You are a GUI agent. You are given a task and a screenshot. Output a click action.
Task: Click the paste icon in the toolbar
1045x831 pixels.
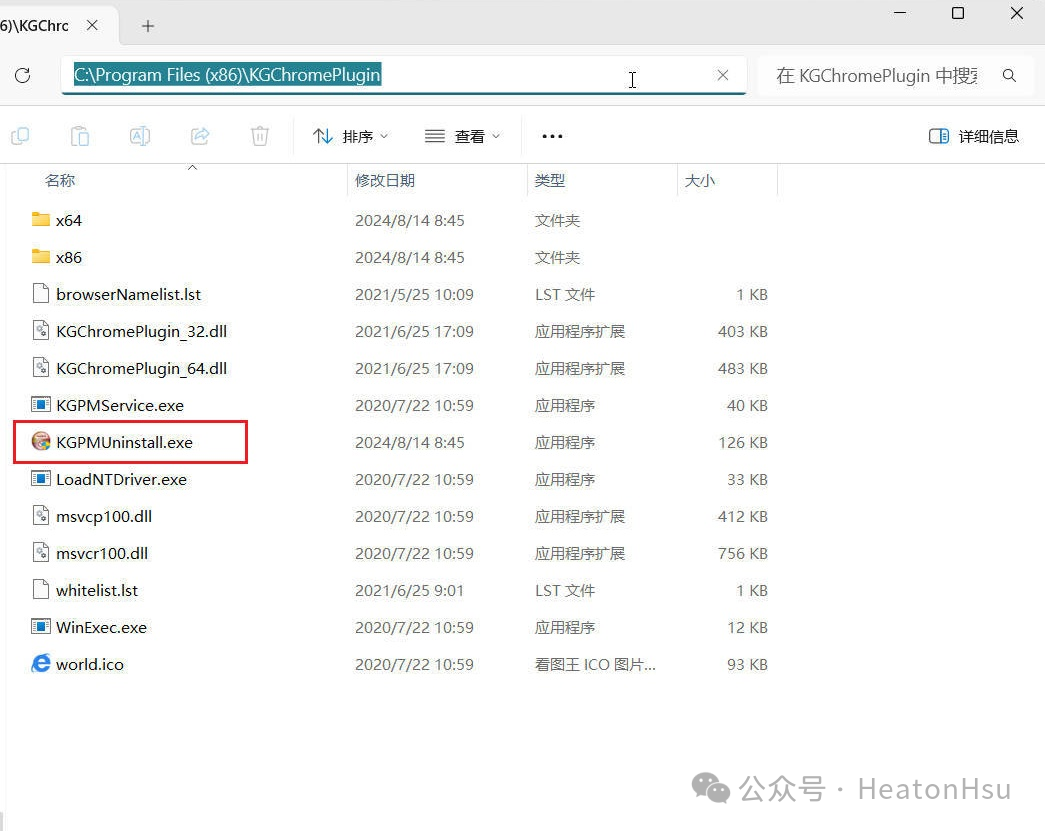[80, 136]
